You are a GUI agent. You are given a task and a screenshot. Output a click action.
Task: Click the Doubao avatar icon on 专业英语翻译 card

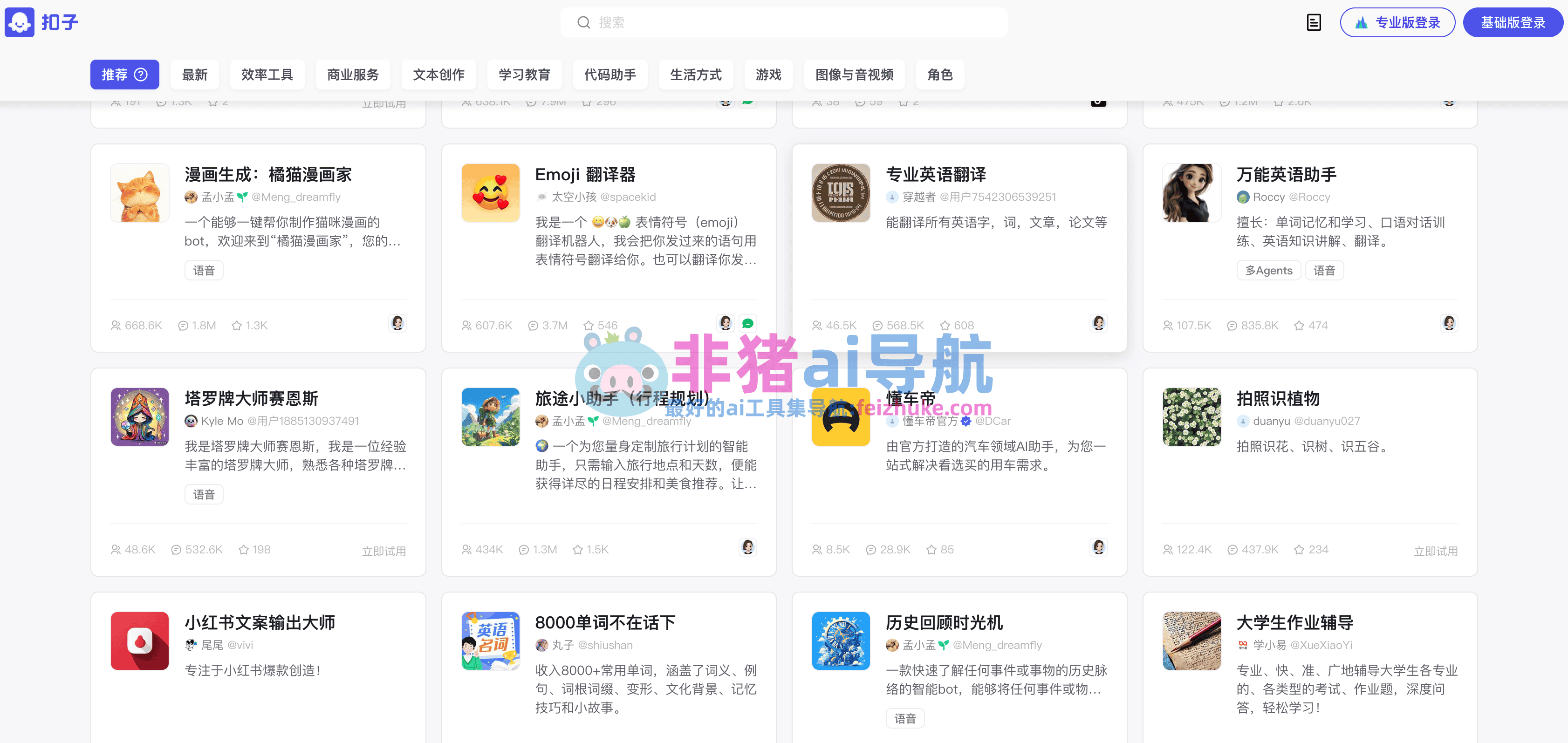[x=1099, y=323]
